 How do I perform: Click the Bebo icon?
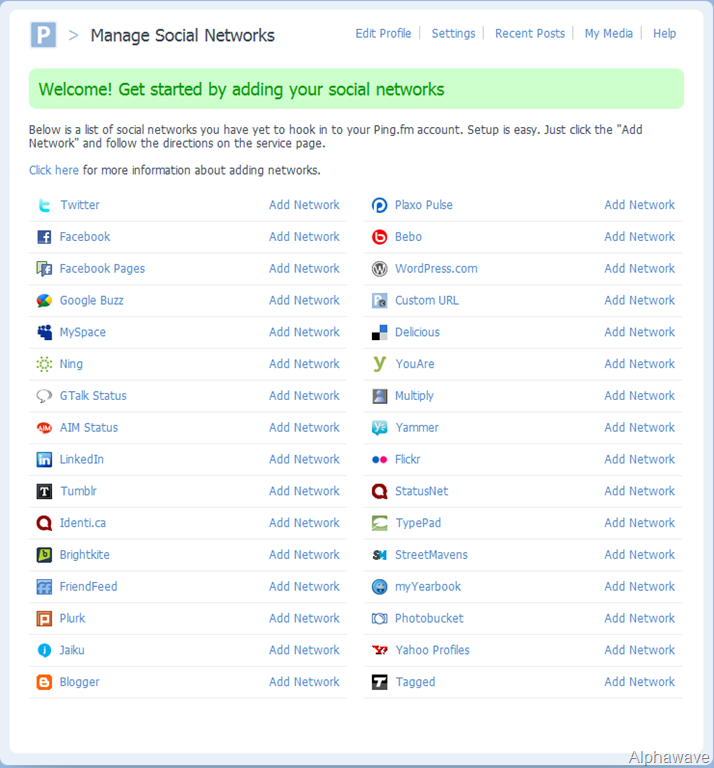[x=380, y=237]
